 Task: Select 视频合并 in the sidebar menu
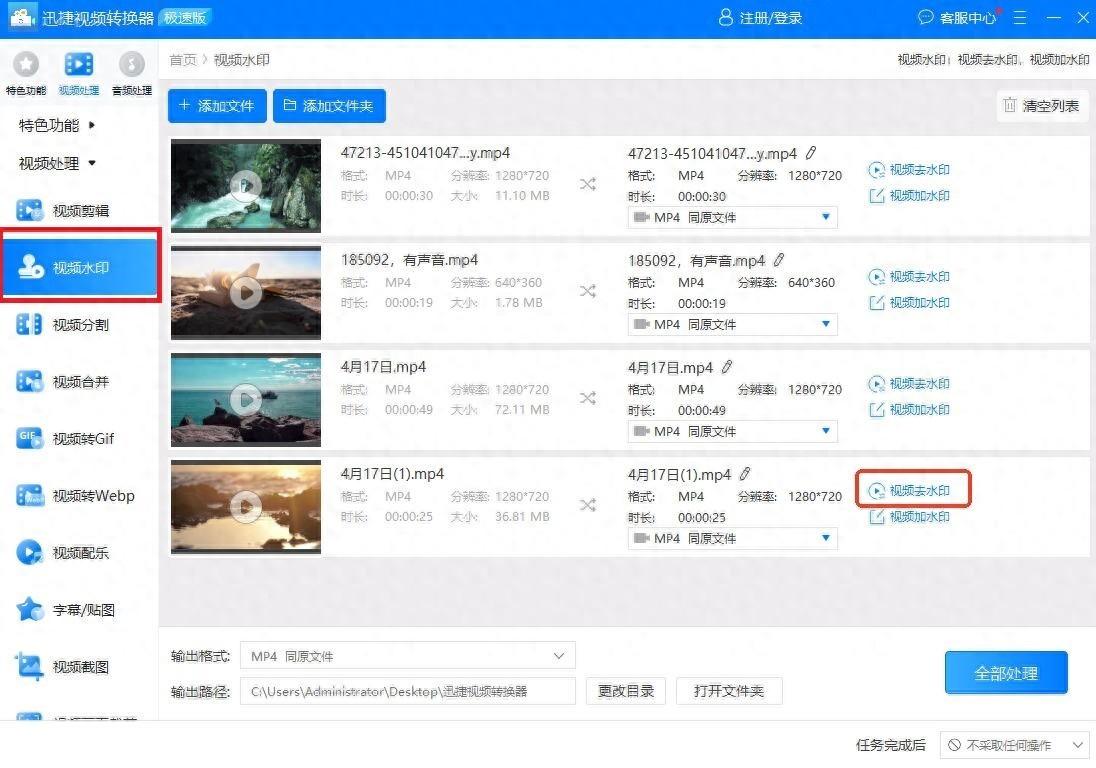[80, 382]
